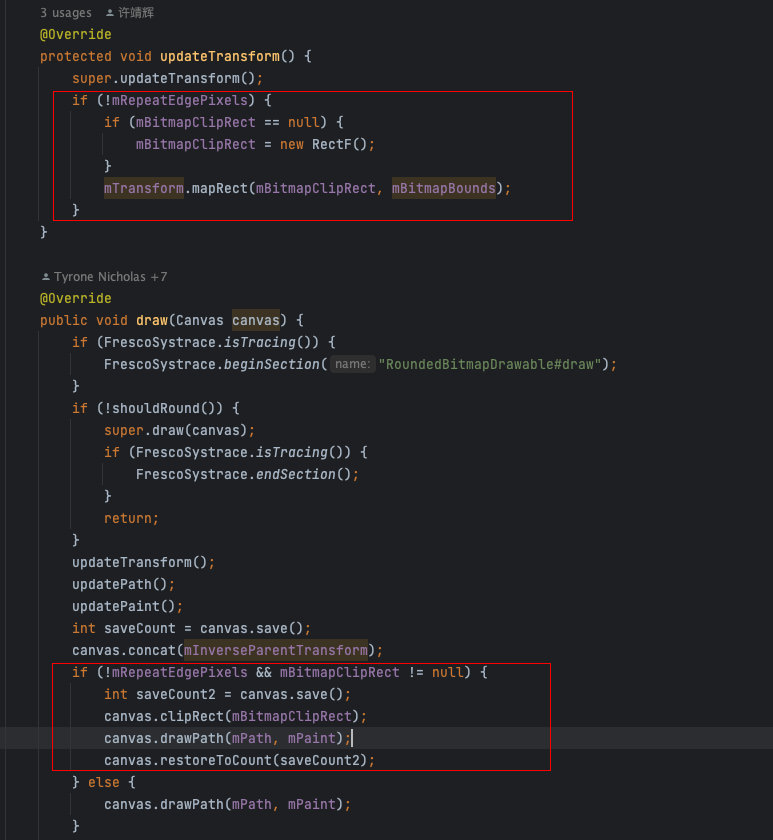773x840 pixels.
Task: Click the "updatePaint();" call
Action: point(127,606)
